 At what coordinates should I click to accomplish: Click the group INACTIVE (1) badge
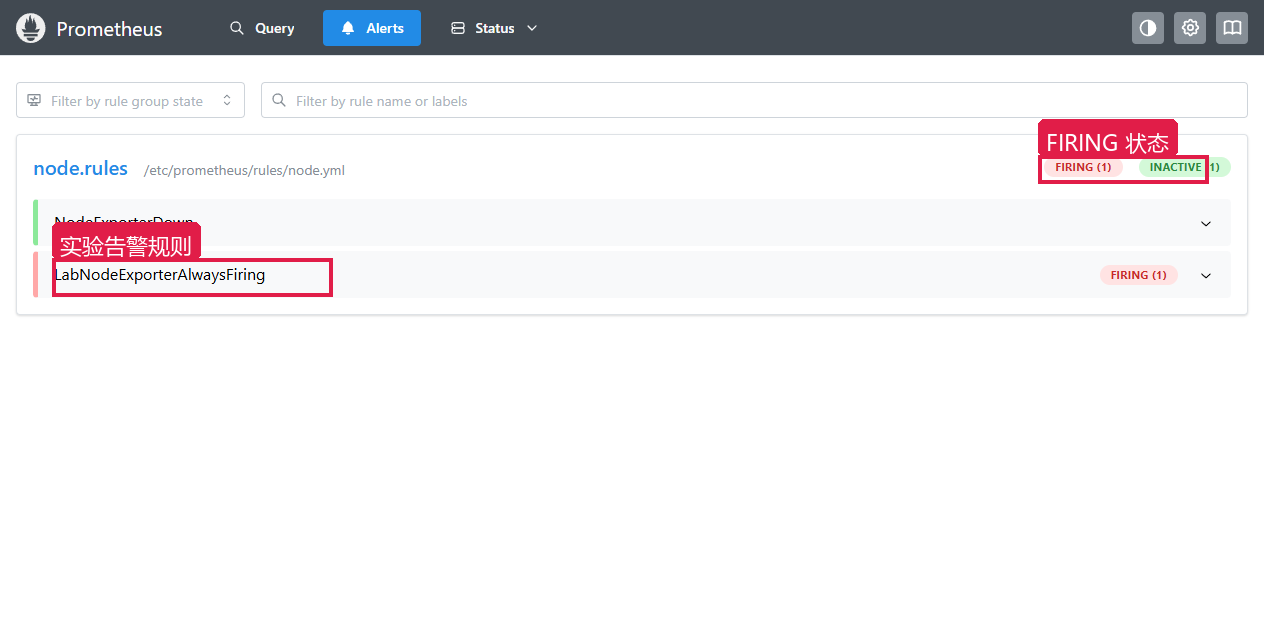1185,167
